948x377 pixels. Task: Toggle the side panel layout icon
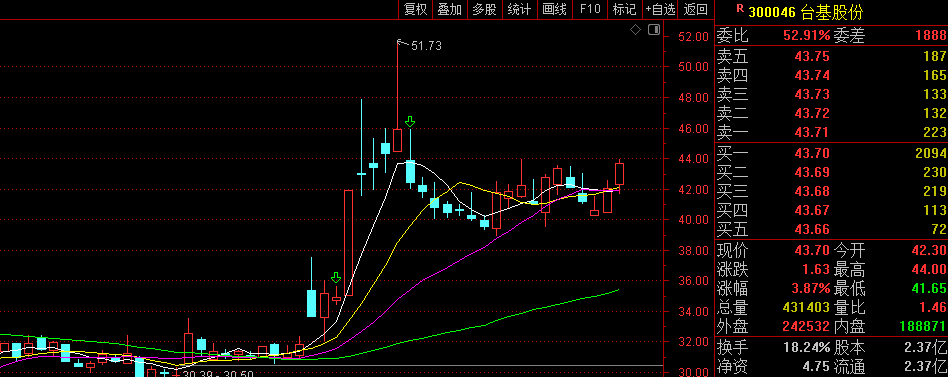tap(654, 30)
